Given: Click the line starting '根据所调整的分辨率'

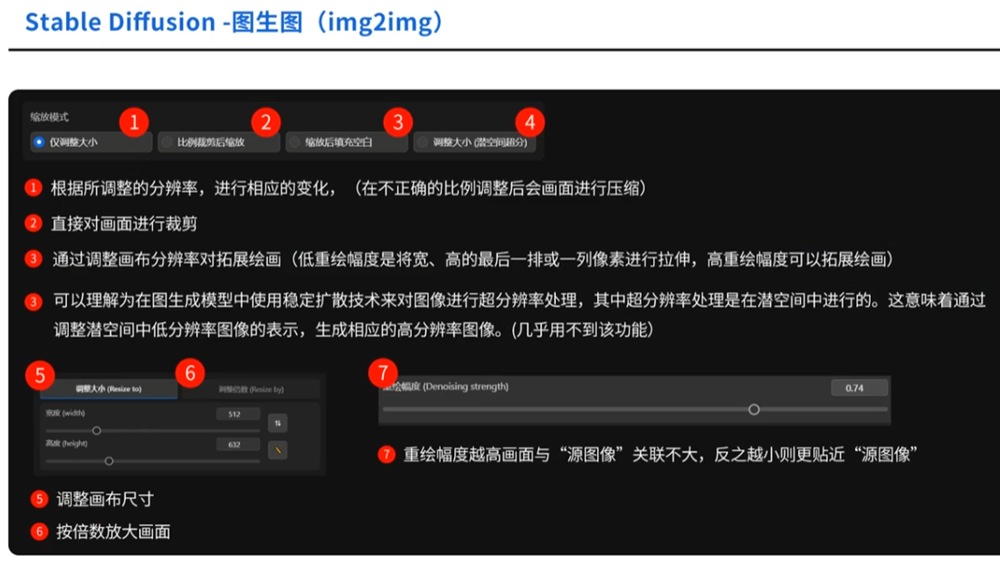Looking at the screenshot, I should coord(349,189).
